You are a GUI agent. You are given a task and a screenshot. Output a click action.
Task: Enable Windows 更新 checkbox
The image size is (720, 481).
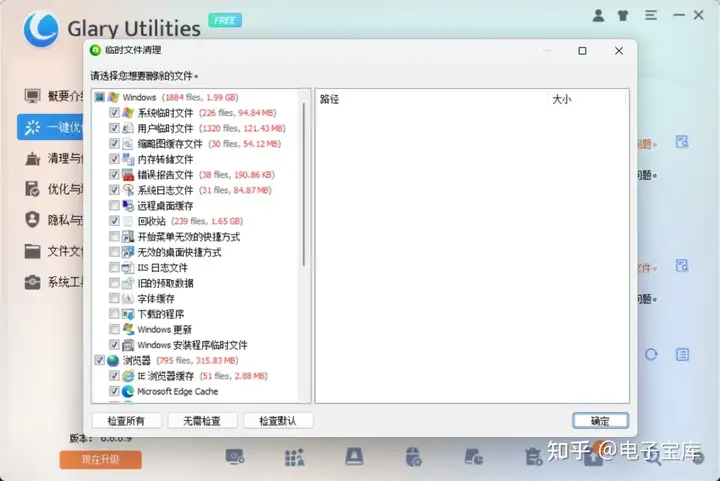click(x=114, y=329)
